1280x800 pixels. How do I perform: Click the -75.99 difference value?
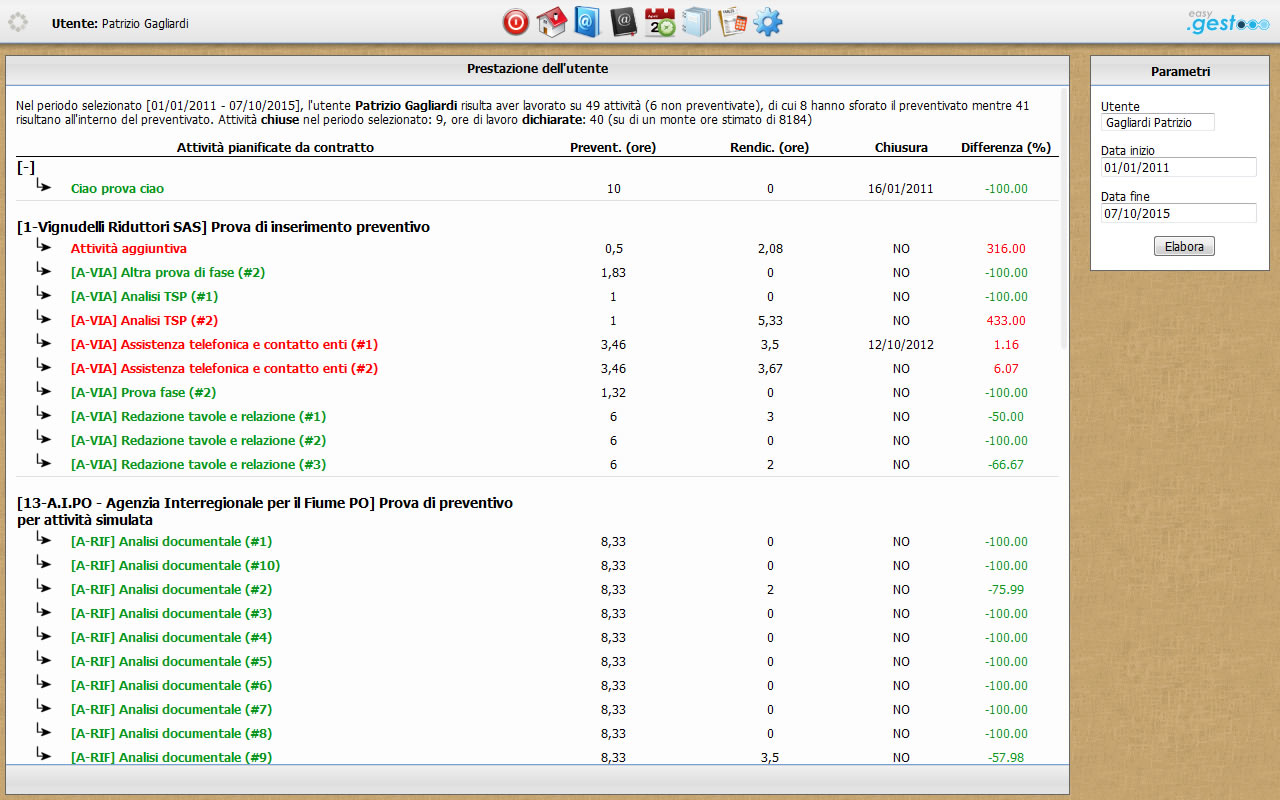1006,589
